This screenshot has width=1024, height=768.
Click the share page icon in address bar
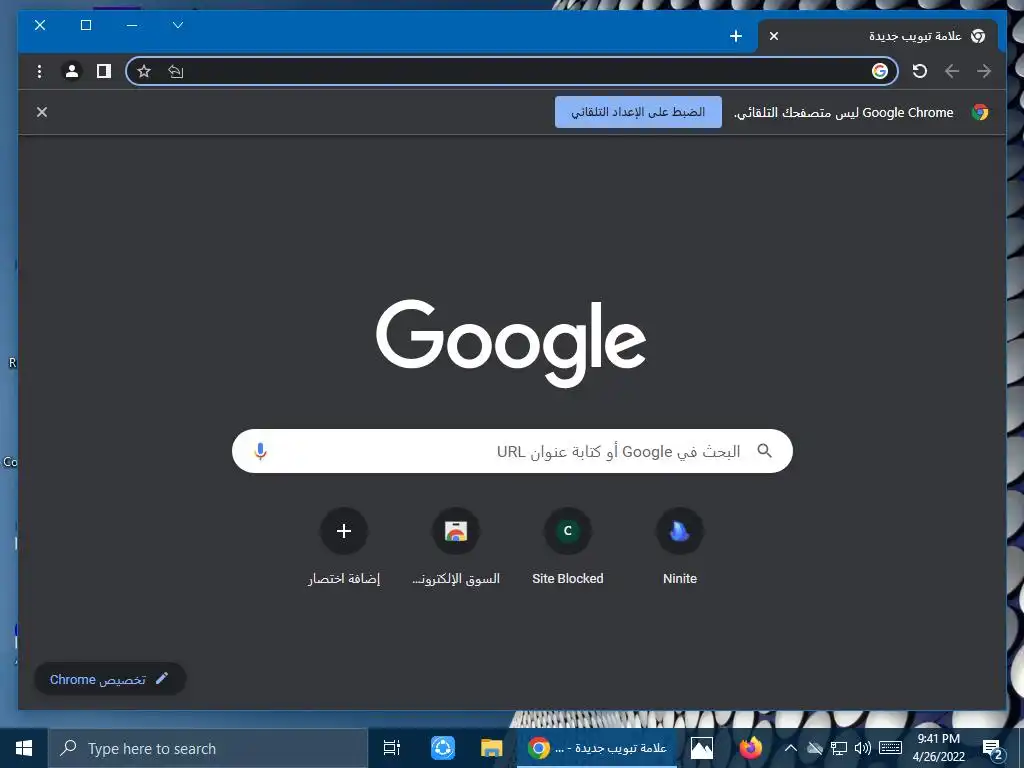coord(176,71)
